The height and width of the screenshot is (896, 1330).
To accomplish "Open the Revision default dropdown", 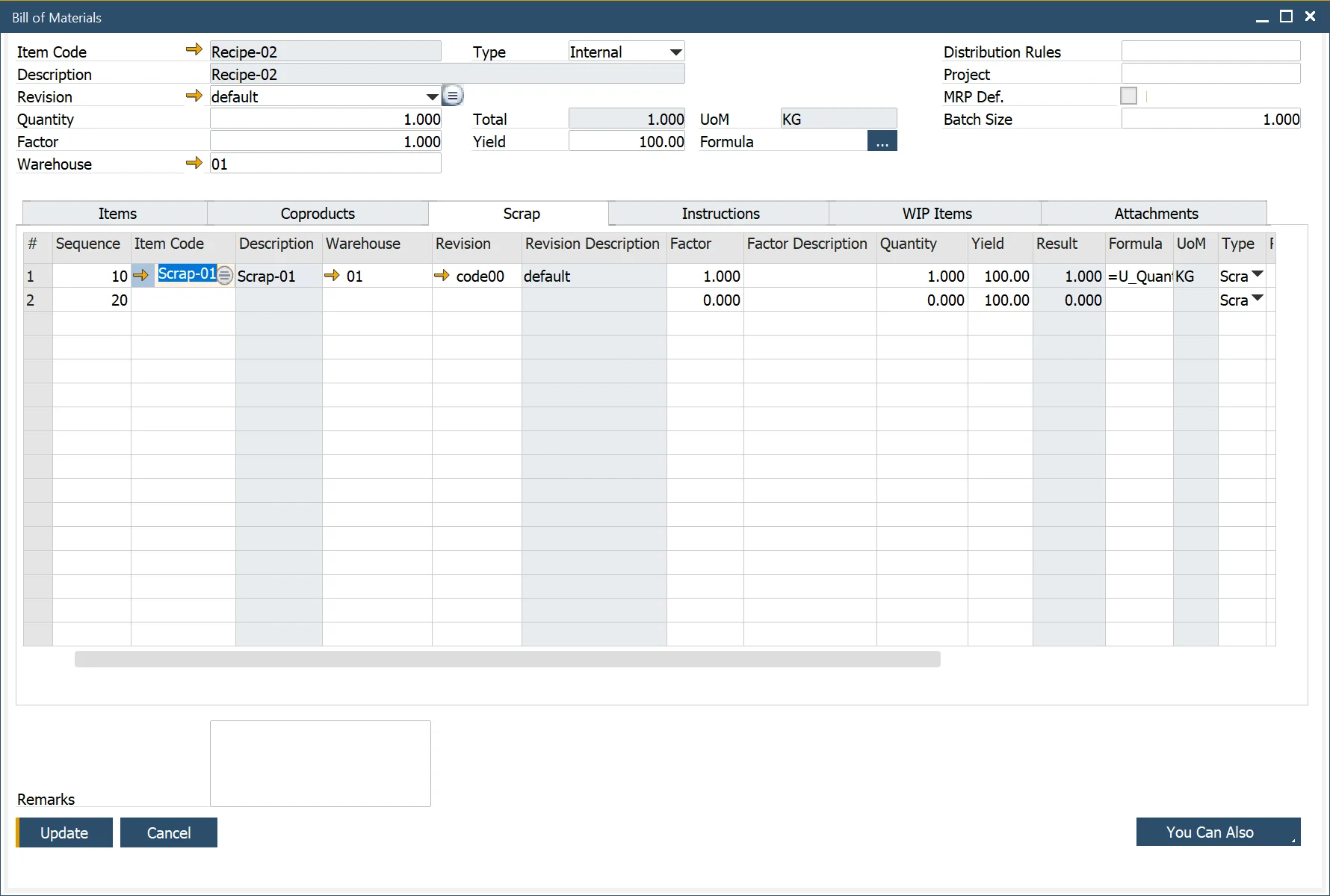I will pos(432,97).
